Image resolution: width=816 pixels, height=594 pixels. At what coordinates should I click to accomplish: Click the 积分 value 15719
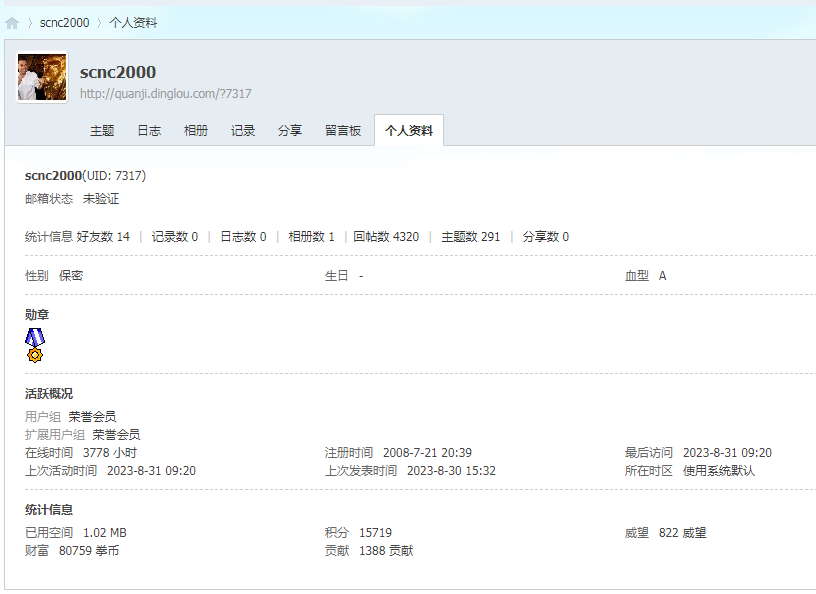click(x=375, y=533)
